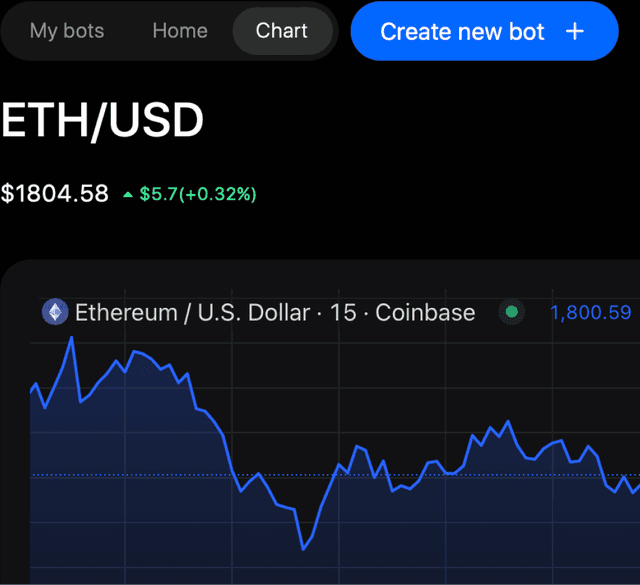
Task: Click the green market status dot
Action: tap(513, 313)
